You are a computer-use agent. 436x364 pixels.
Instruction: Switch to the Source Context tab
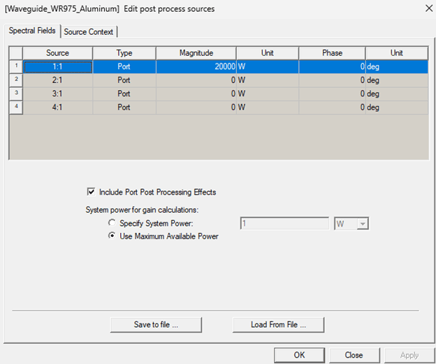tap(88, 32)
